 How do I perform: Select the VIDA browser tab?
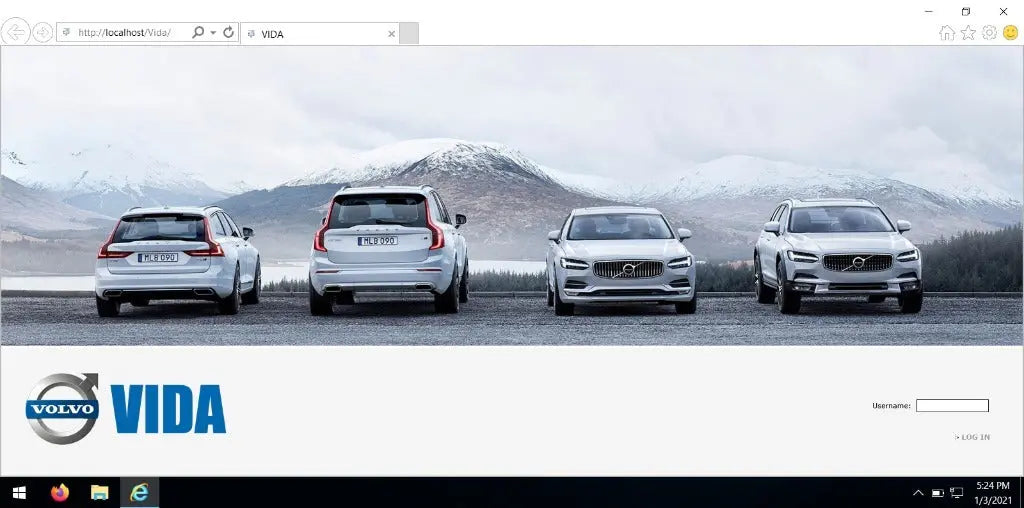click(x=319, y=33)
